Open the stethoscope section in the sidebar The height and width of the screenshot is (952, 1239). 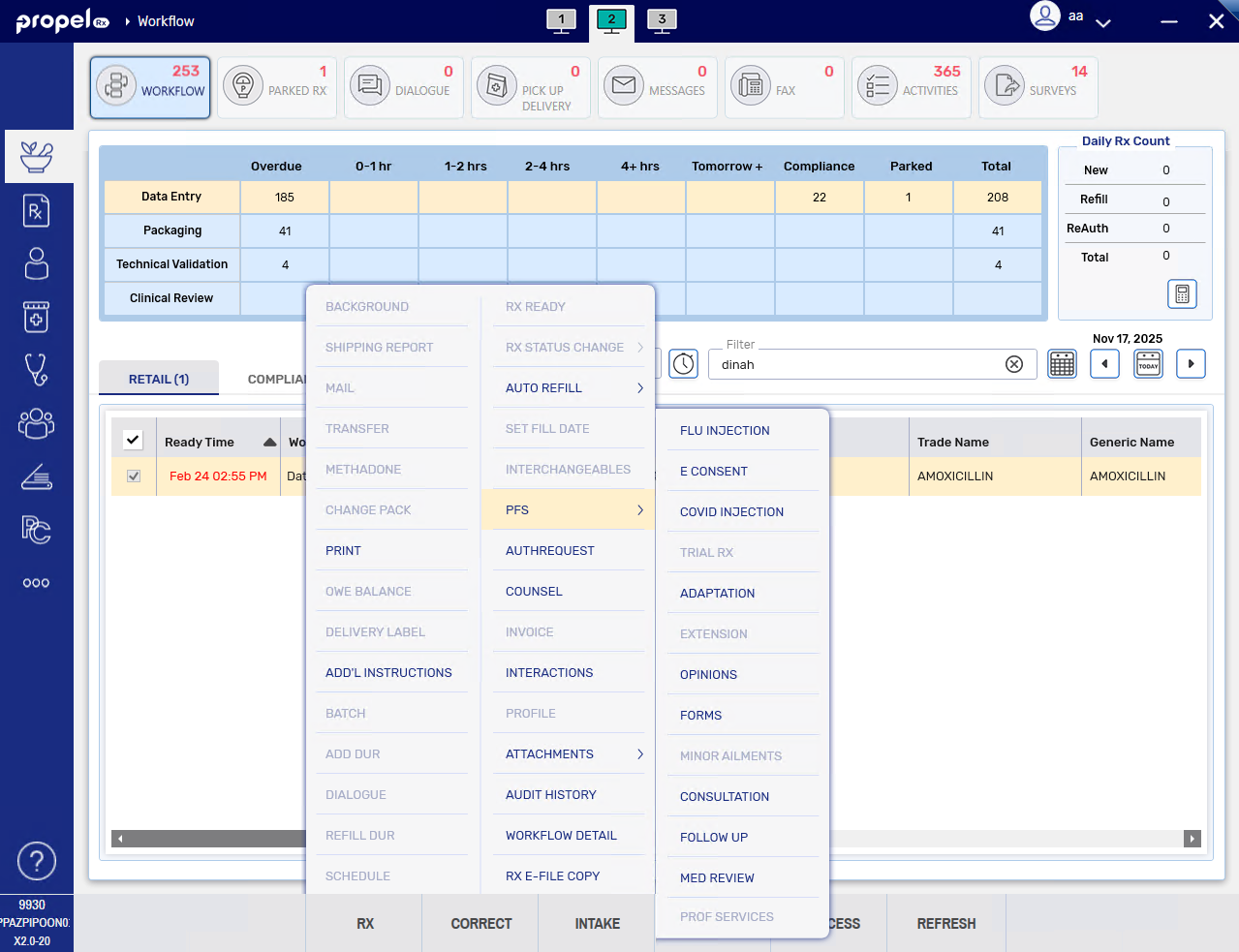click(36, 370)
